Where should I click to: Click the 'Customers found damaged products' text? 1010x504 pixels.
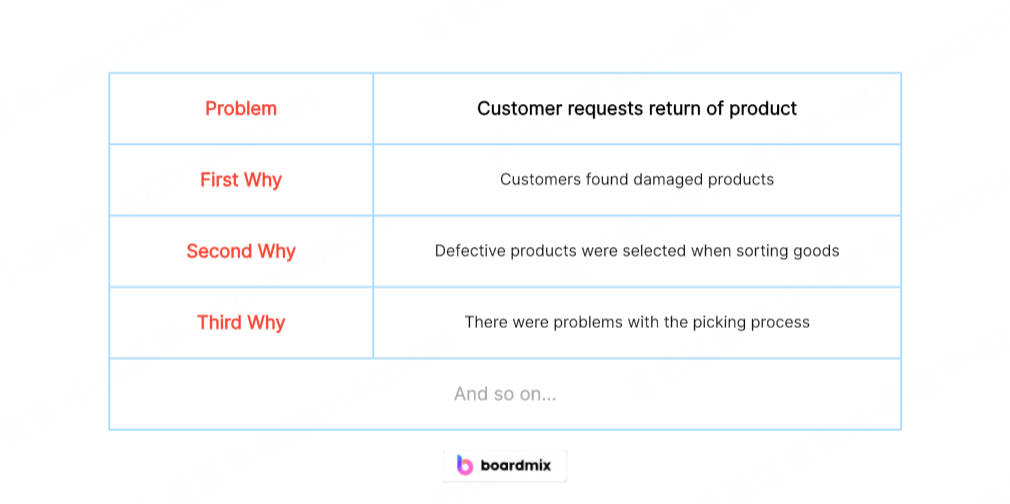tap(637, 179)
